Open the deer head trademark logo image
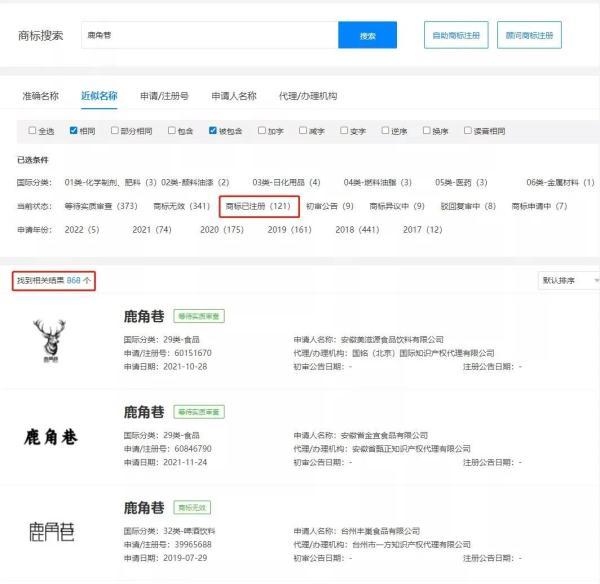600x584 pixels. click(50, 341)
